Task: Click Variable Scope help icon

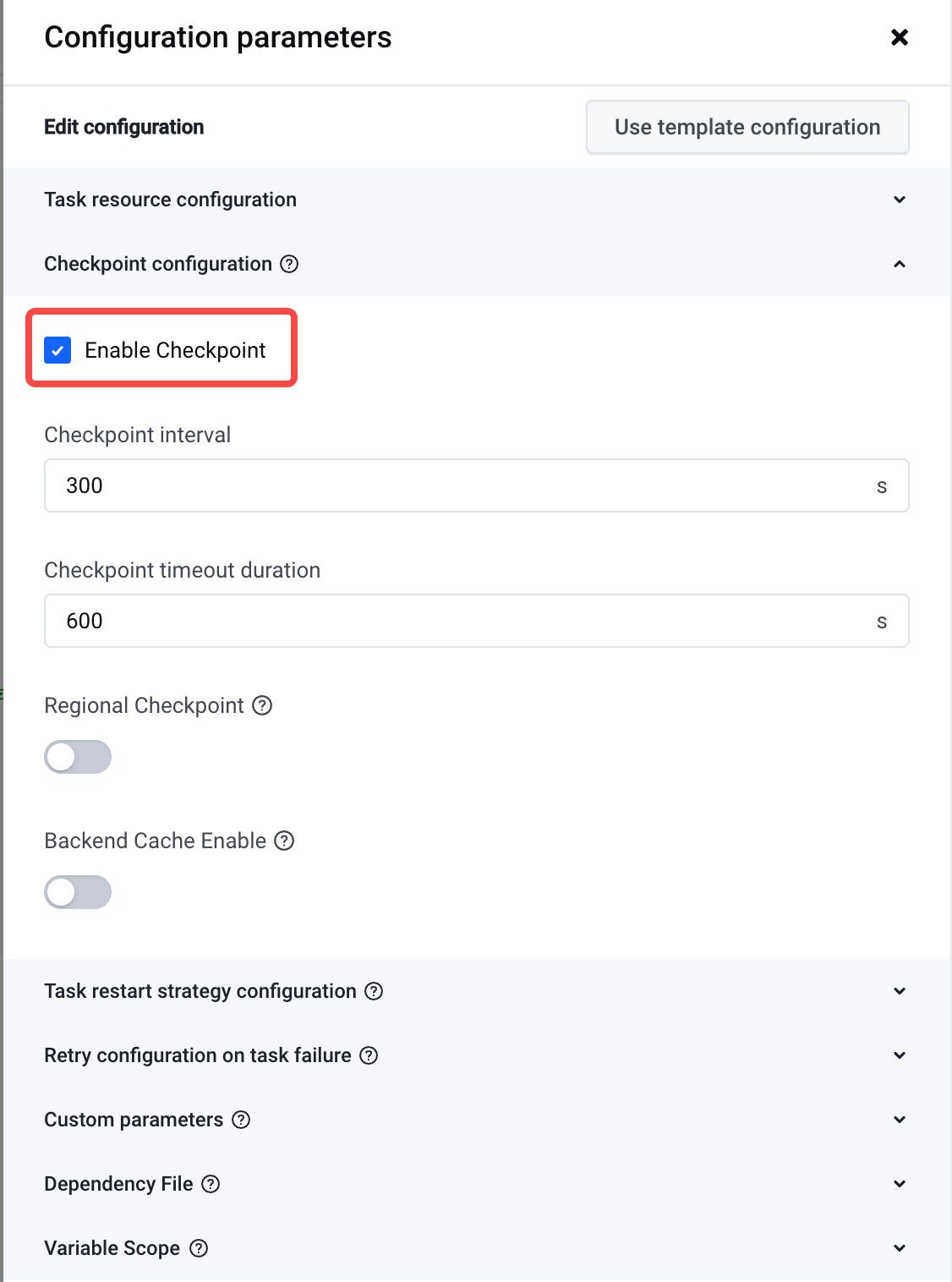Action: tap(199, 1248)
